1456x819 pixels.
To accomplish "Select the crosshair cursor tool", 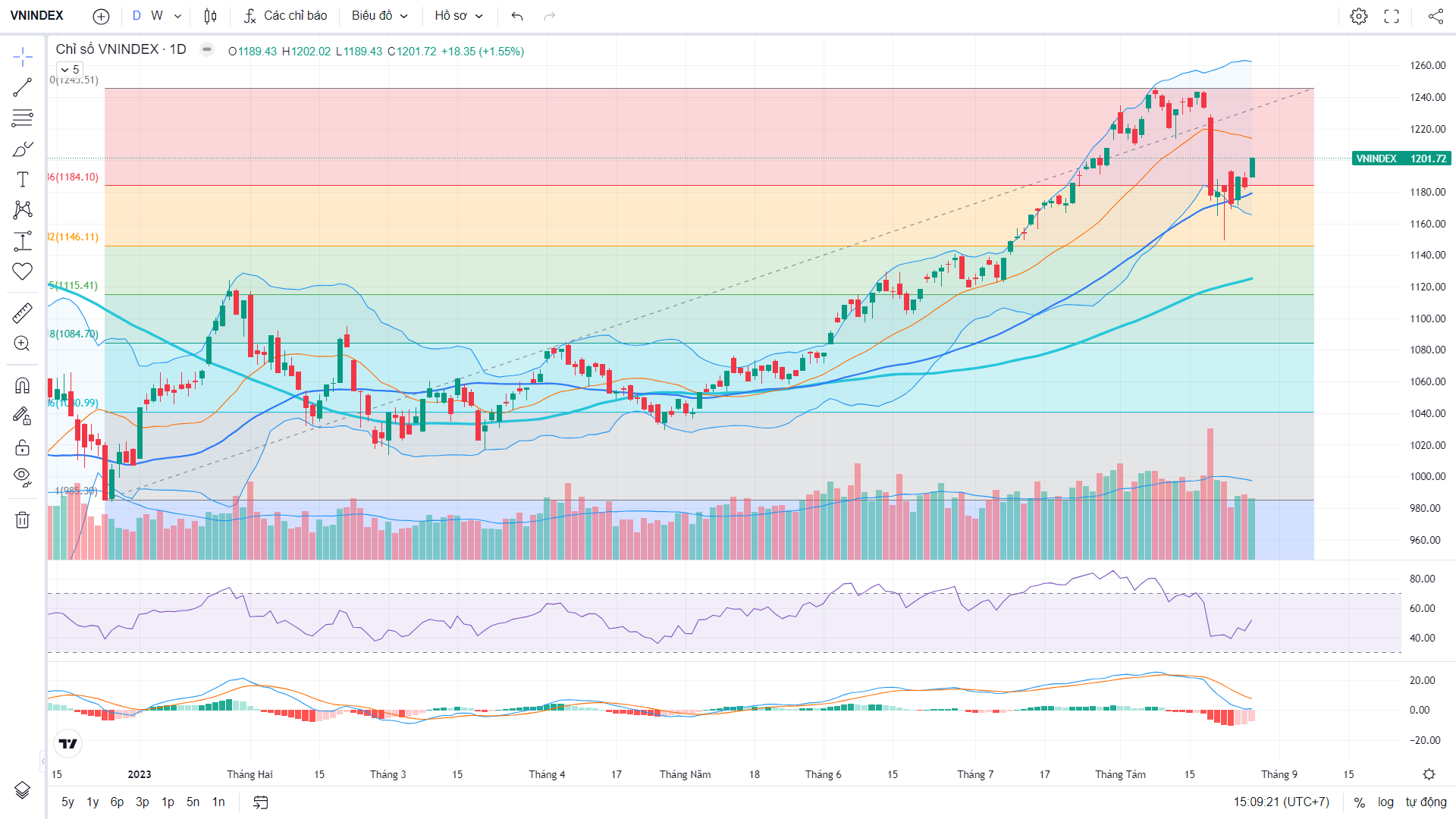I will point(23,56).
